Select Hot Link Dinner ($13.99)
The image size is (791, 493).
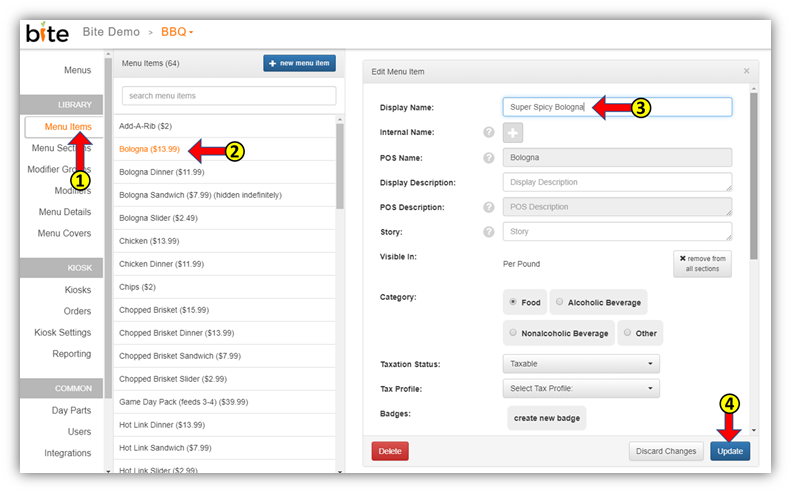224,425
